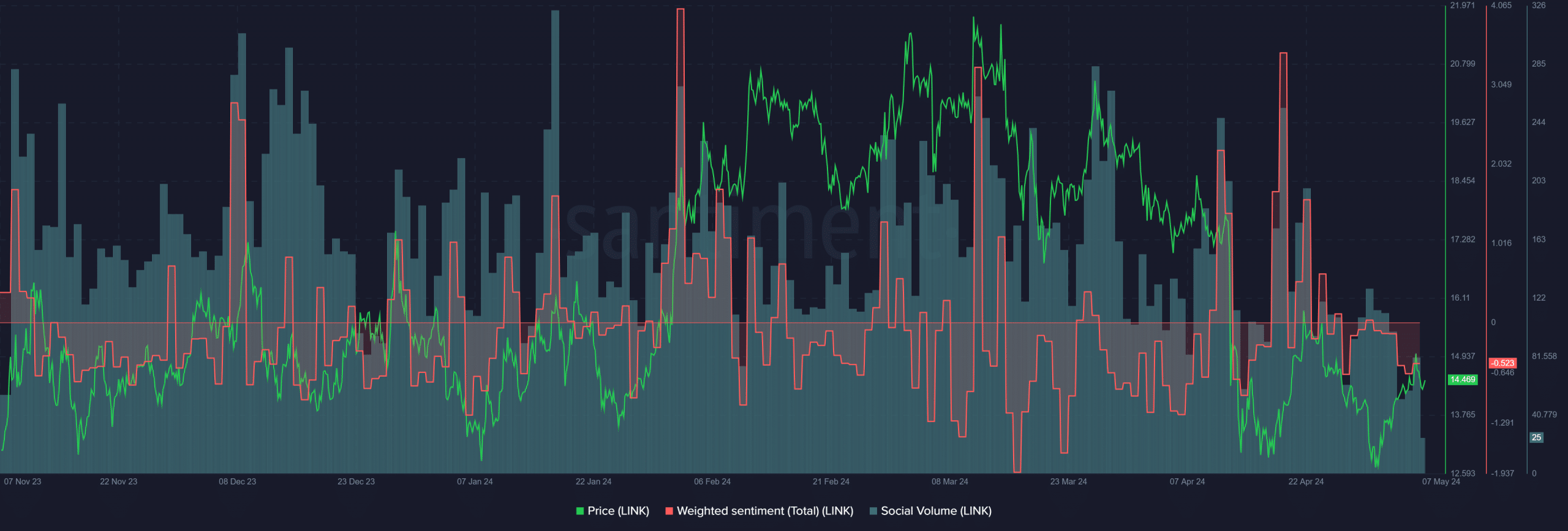Click the -0.646 sentiment axis label

(1502, 372)
